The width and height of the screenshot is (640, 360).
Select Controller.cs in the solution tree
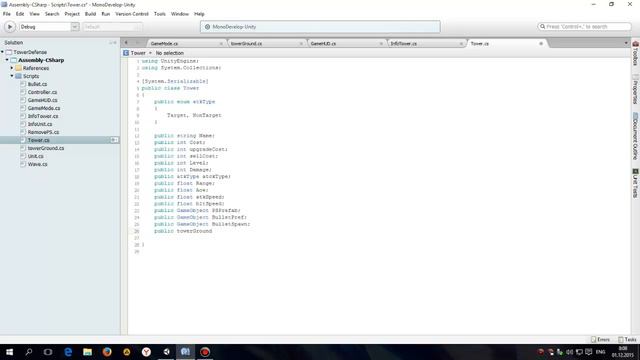point(42,92)
